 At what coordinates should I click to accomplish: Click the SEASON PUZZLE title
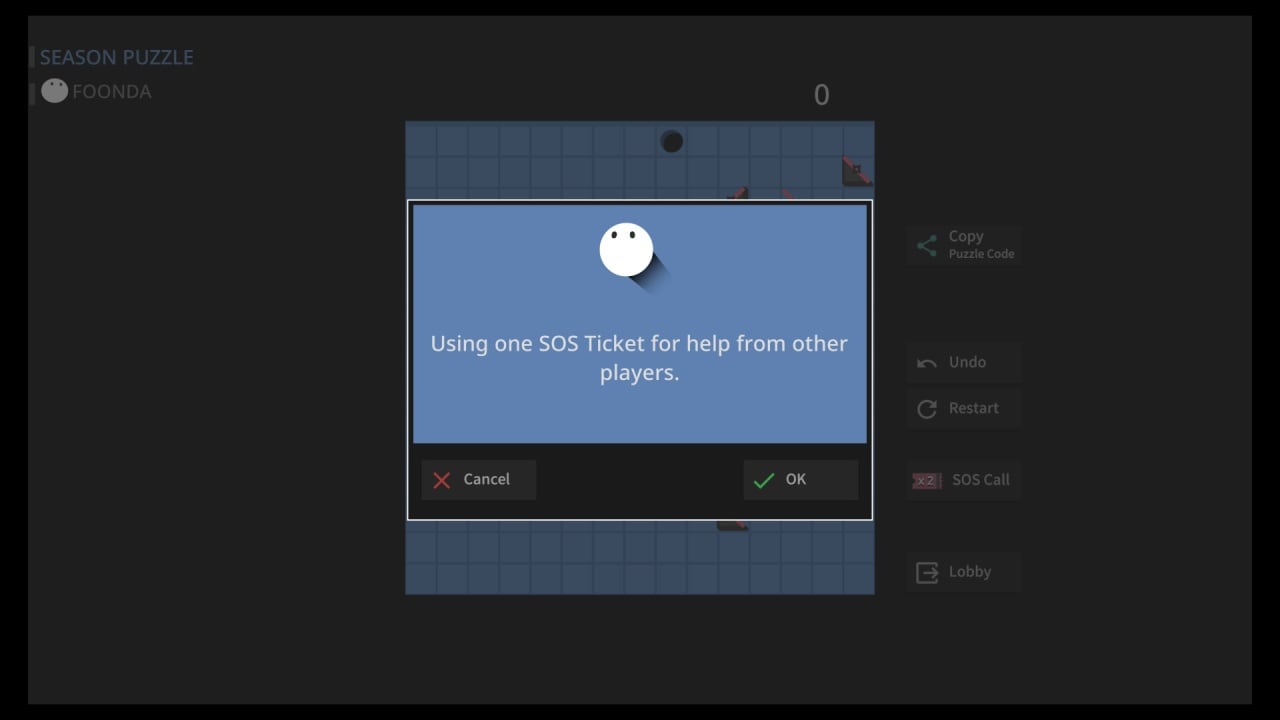tap(116, 57)
